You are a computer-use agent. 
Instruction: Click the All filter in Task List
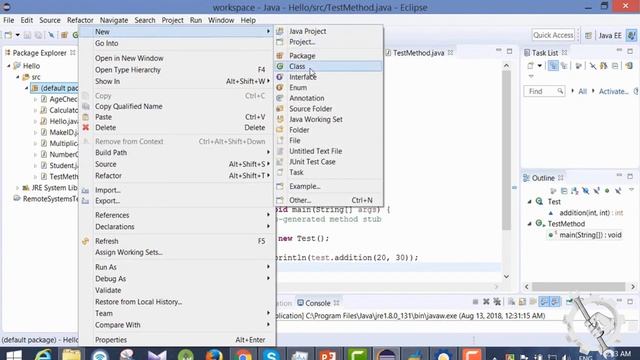582,91
